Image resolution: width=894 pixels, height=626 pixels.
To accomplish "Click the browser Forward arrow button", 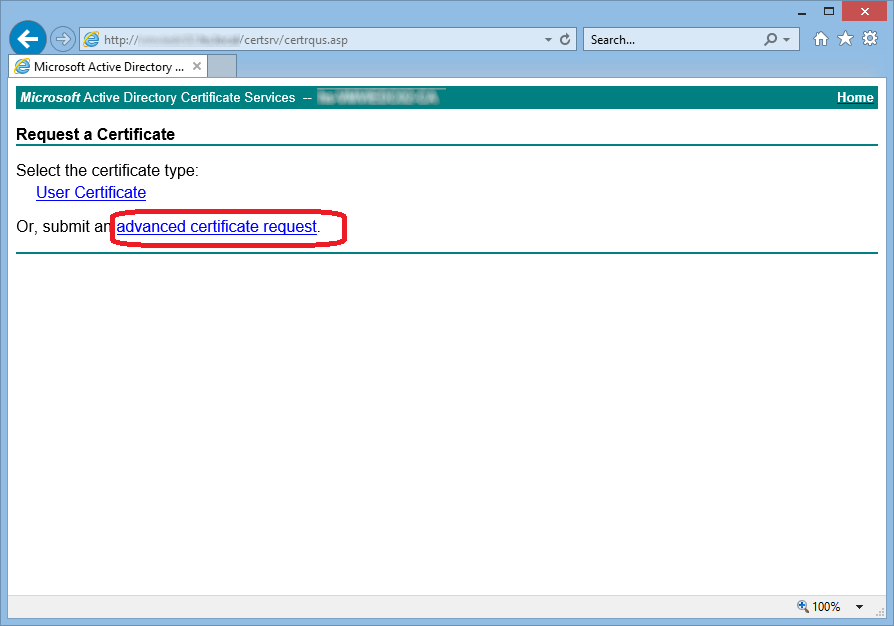I will (63, 39).
